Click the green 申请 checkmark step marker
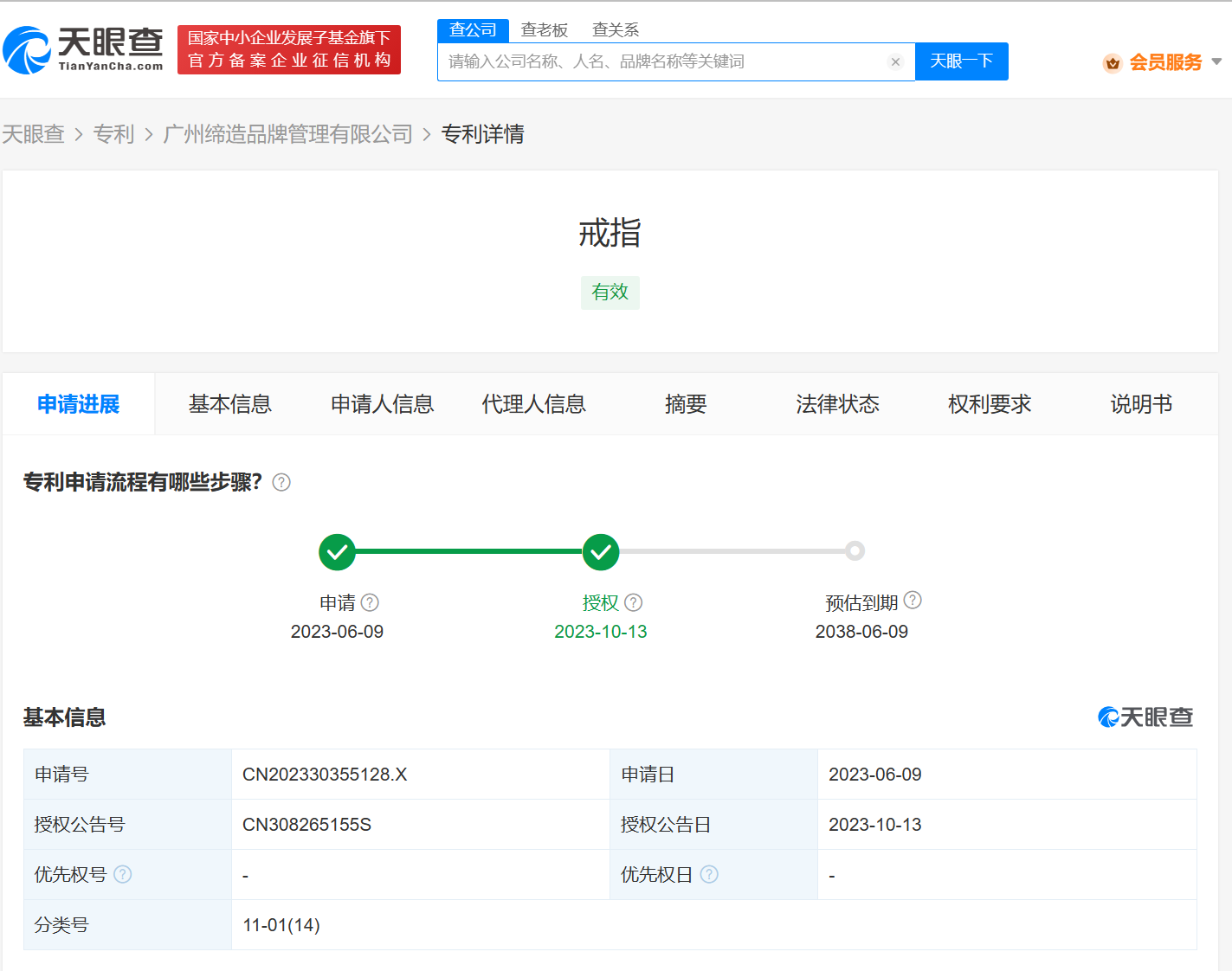Image resolution: width=1232 pixels, height=971 pixels. tap(337, 551)
